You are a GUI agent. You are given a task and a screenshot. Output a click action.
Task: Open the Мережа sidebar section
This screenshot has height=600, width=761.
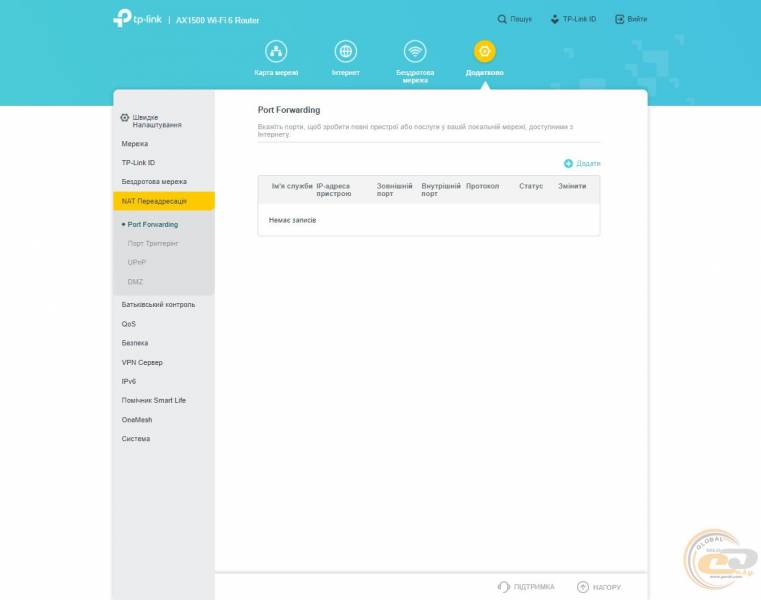coord(135,144)
